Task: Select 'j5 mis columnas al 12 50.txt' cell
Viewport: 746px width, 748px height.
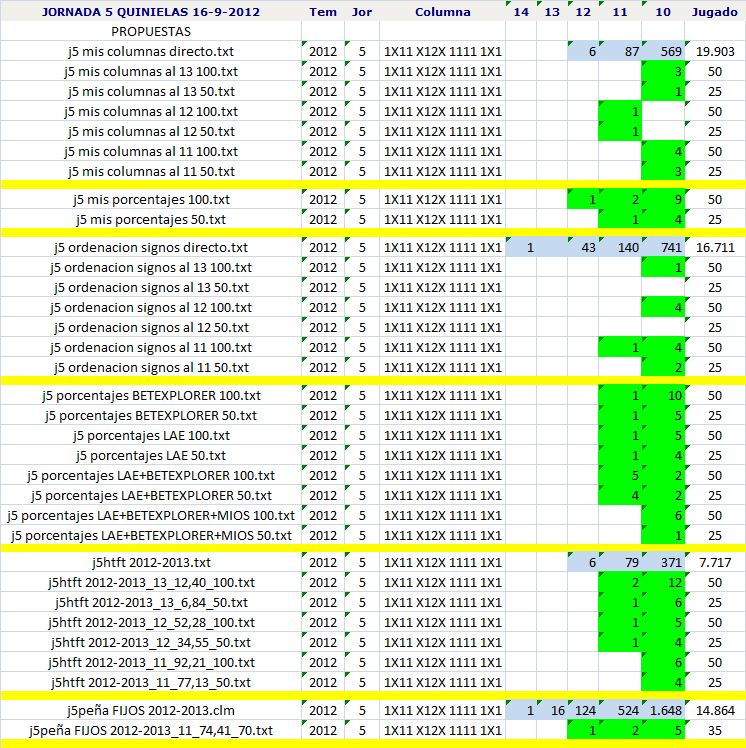Action: 151,132
